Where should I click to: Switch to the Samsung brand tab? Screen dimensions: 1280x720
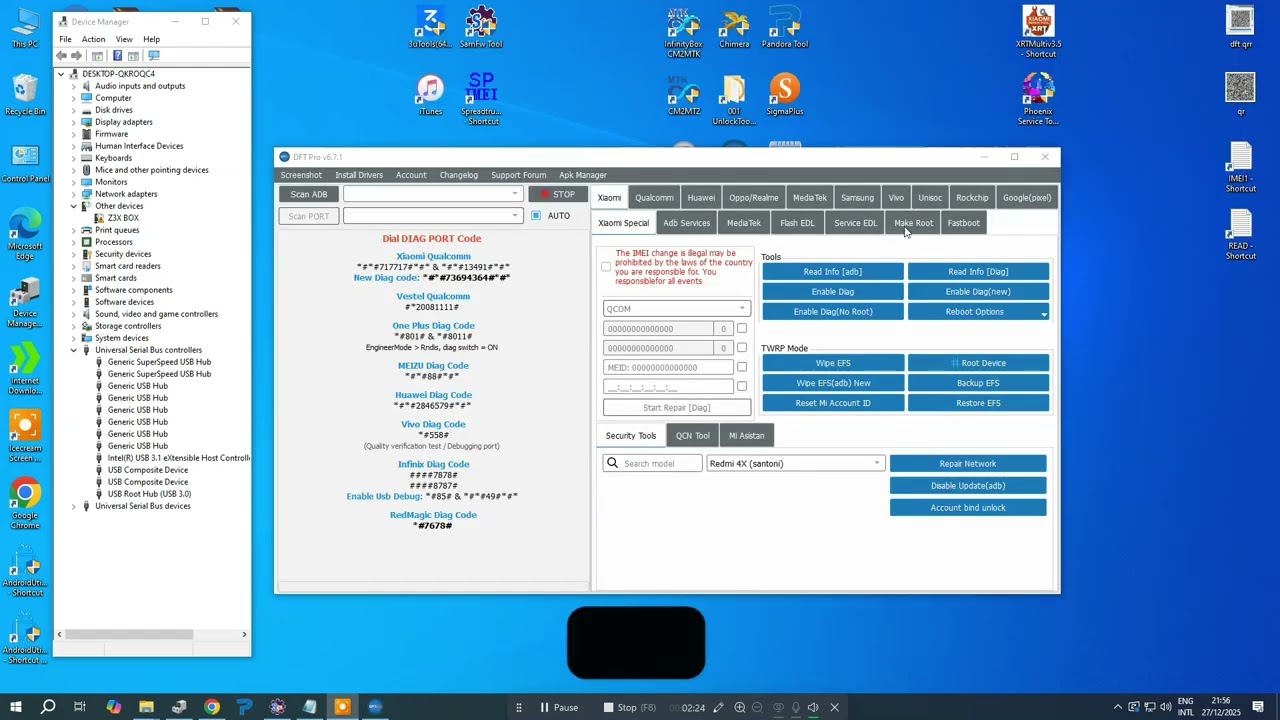coord(857,198)
